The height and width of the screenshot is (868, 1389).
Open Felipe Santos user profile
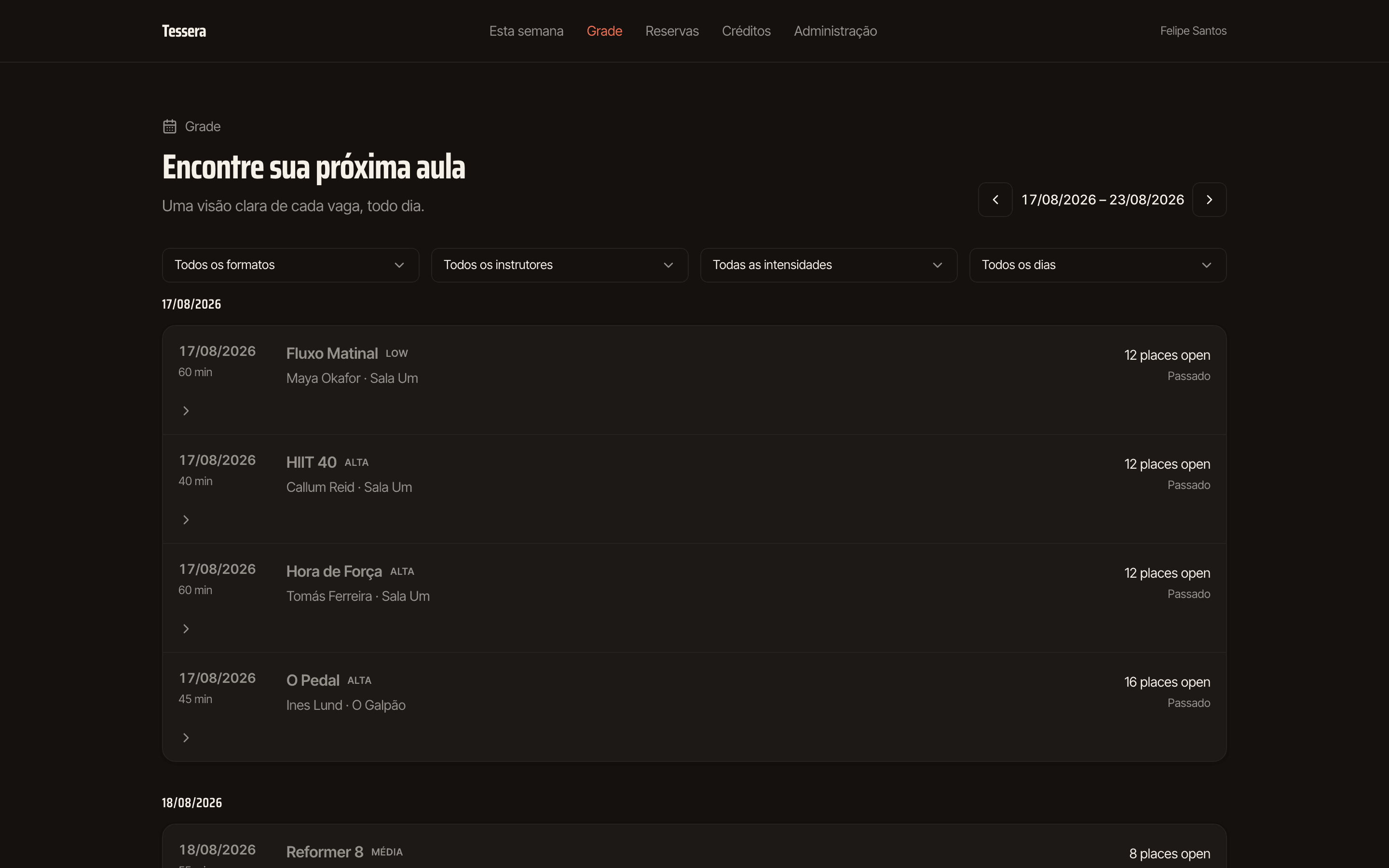point(1193,31)
